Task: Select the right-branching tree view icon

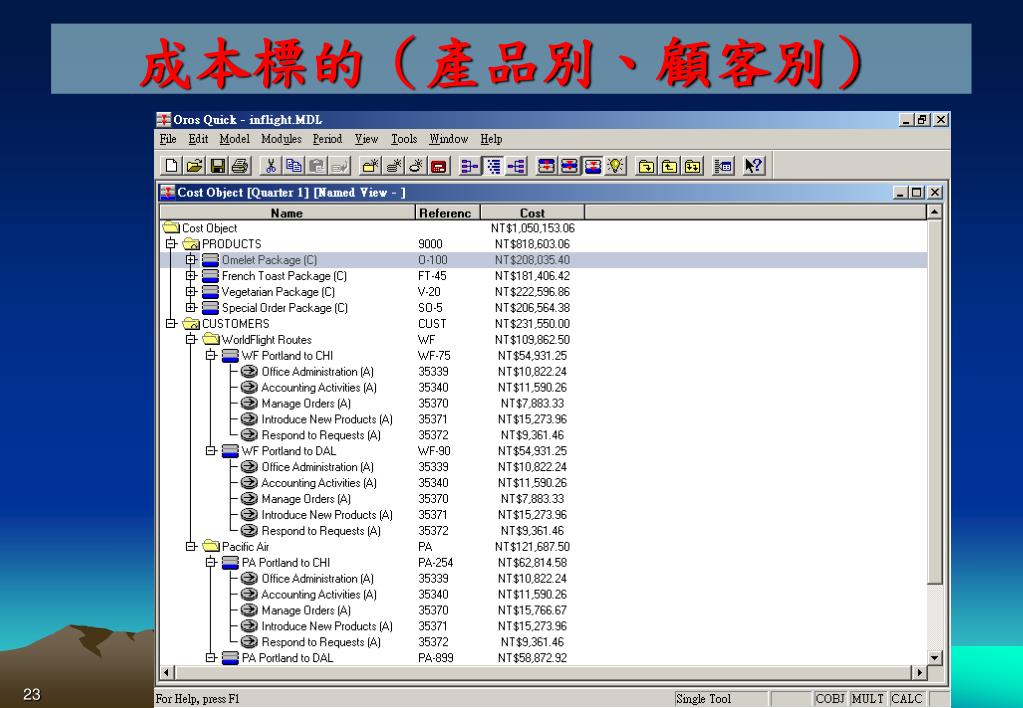Action: pyautogui.click(x=515, y=166)
